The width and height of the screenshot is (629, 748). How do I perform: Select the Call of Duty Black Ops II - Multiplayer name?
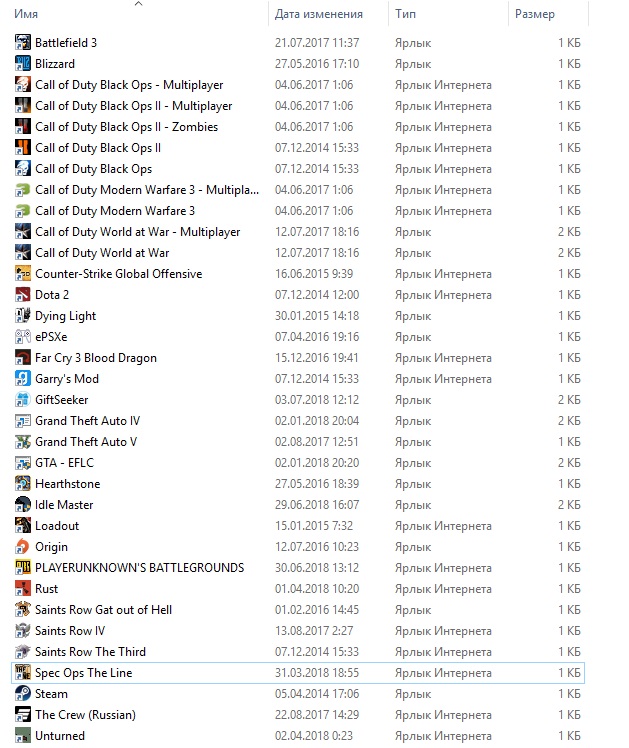(134, 106)
